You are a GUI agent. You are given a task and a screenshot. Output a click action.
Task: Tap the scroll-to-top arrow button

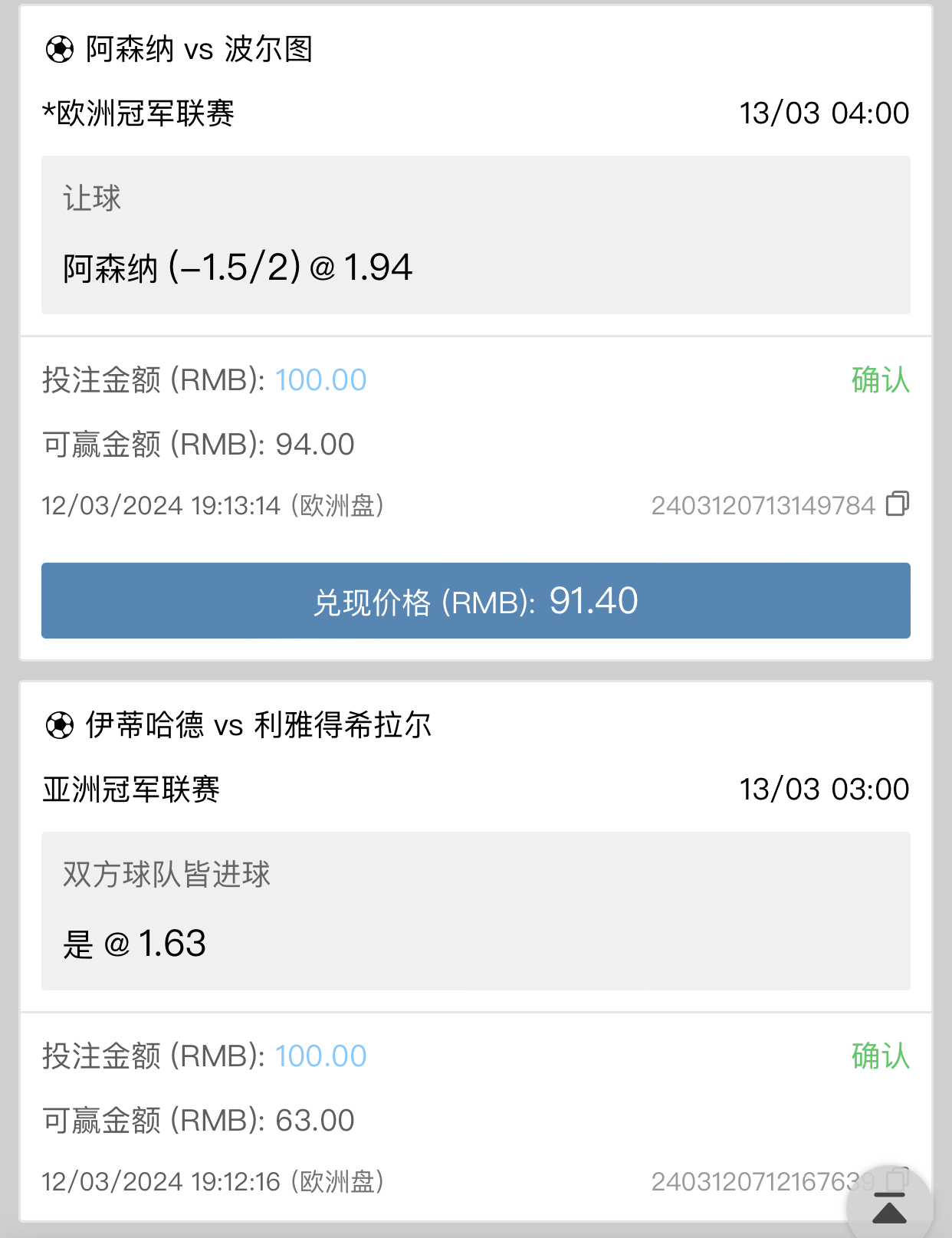(x=889, y=1207)
